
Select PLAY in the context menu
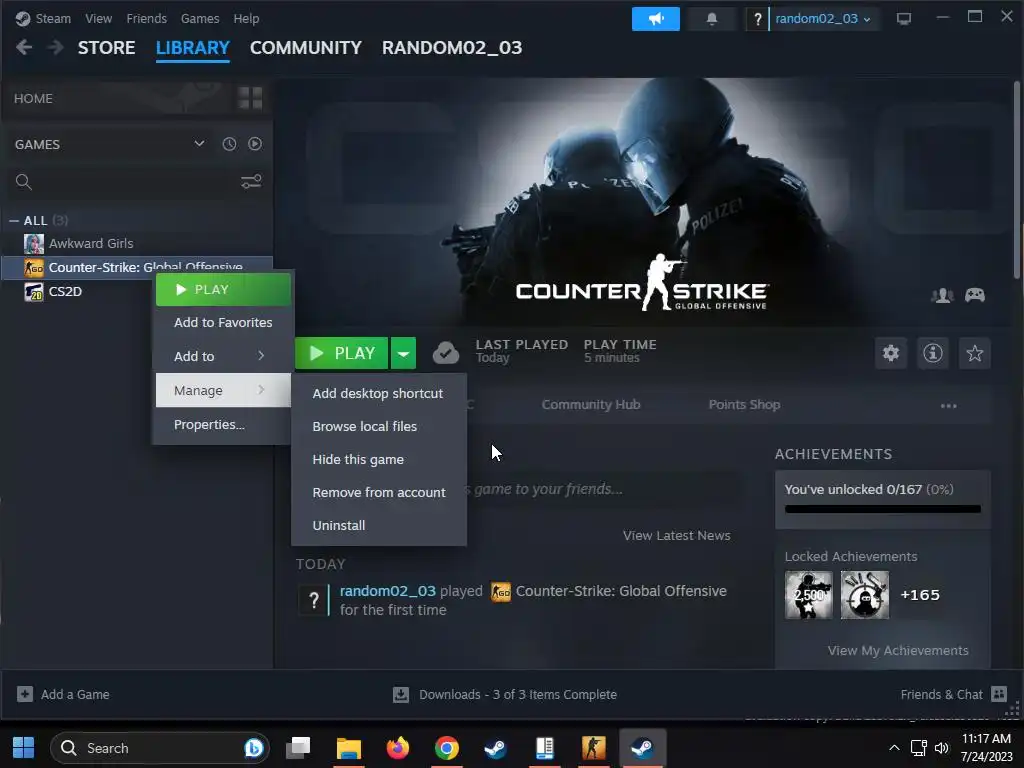(223, 289)
